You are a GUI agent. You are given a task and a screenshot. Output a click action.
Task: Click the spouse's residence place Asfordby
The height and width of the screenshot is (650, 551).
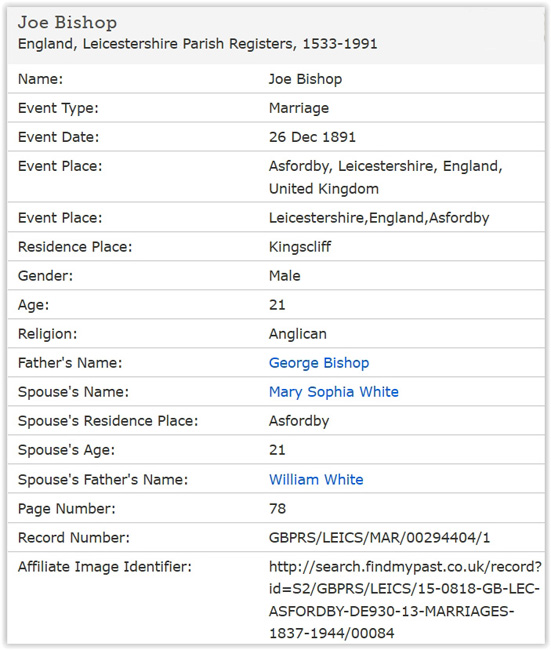[299, 421]
